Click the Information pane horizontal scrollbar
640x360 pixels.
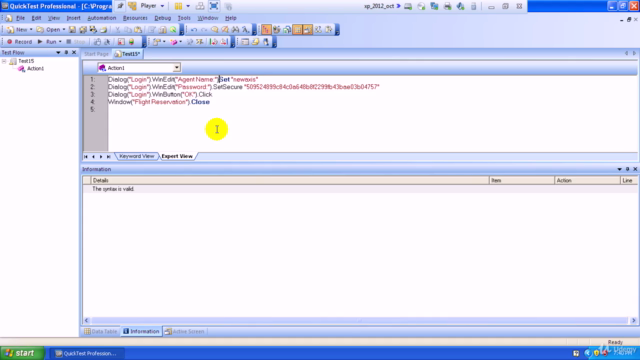tap(360, 320)
